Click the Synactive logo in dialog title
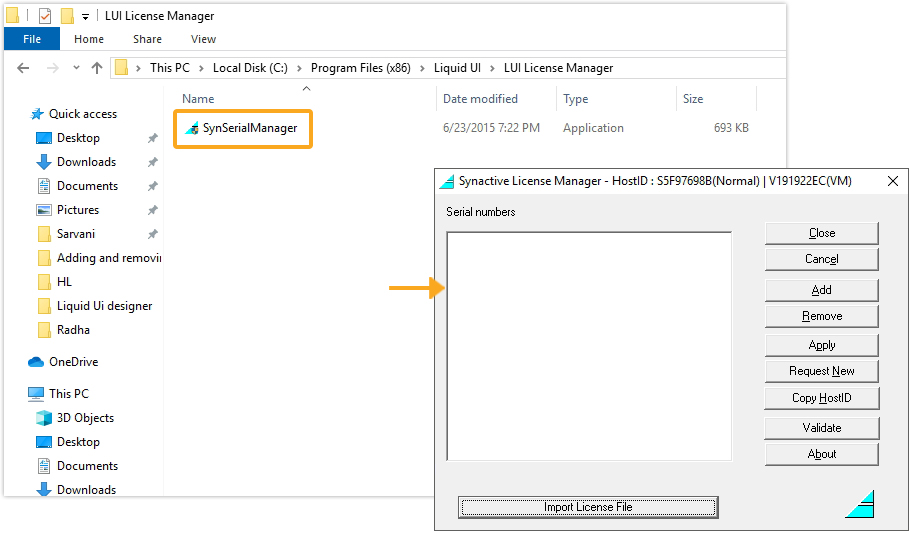Image resolution: width=909 pixels, height=546 pixels. click(x=446, y=181)
